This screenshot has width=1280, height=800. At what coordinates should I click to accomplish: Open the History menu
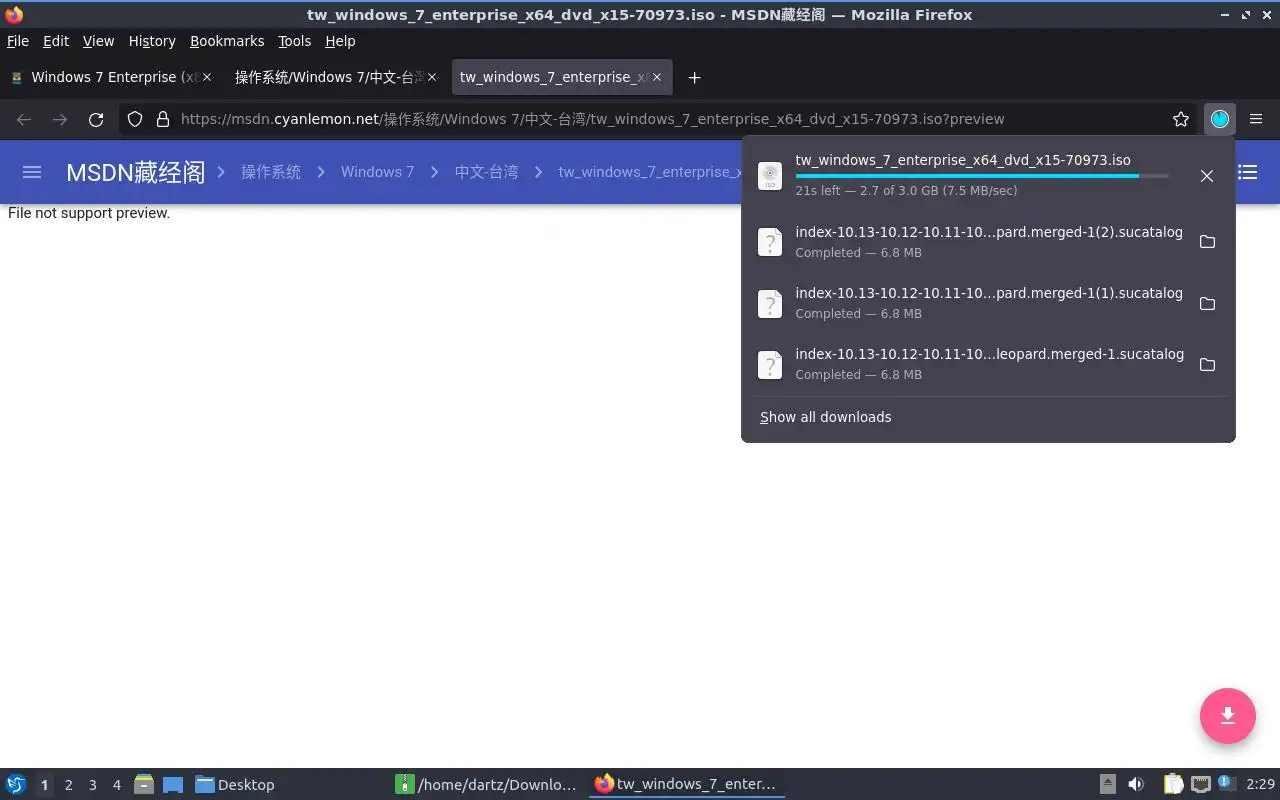coord(152,41)
